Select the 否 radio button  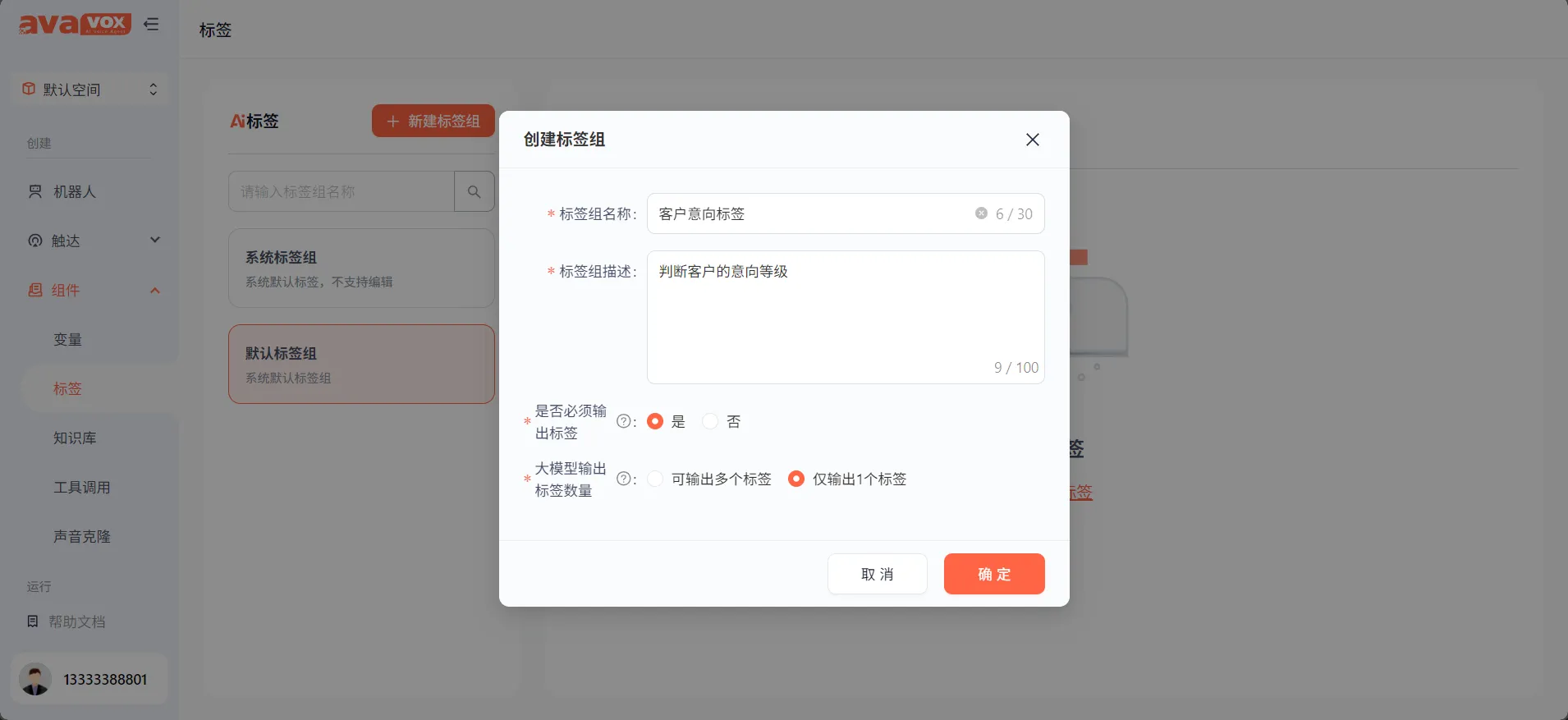click(711, 421)
